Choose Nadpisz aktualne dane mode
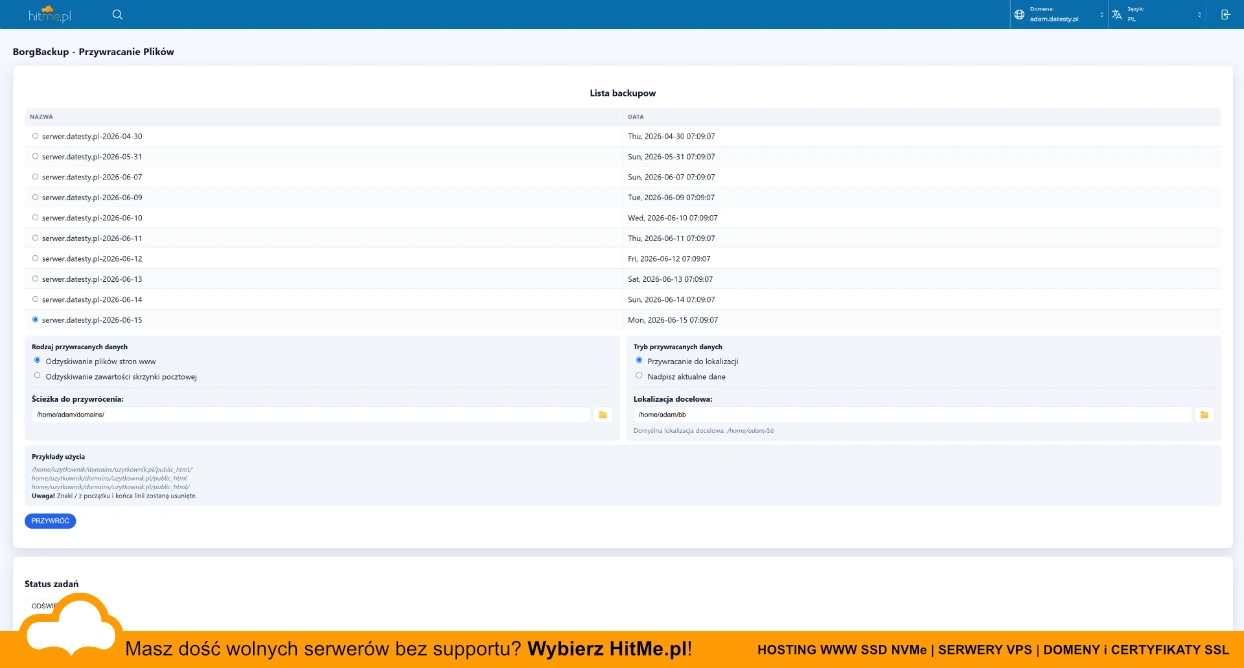 coord(639,376)
